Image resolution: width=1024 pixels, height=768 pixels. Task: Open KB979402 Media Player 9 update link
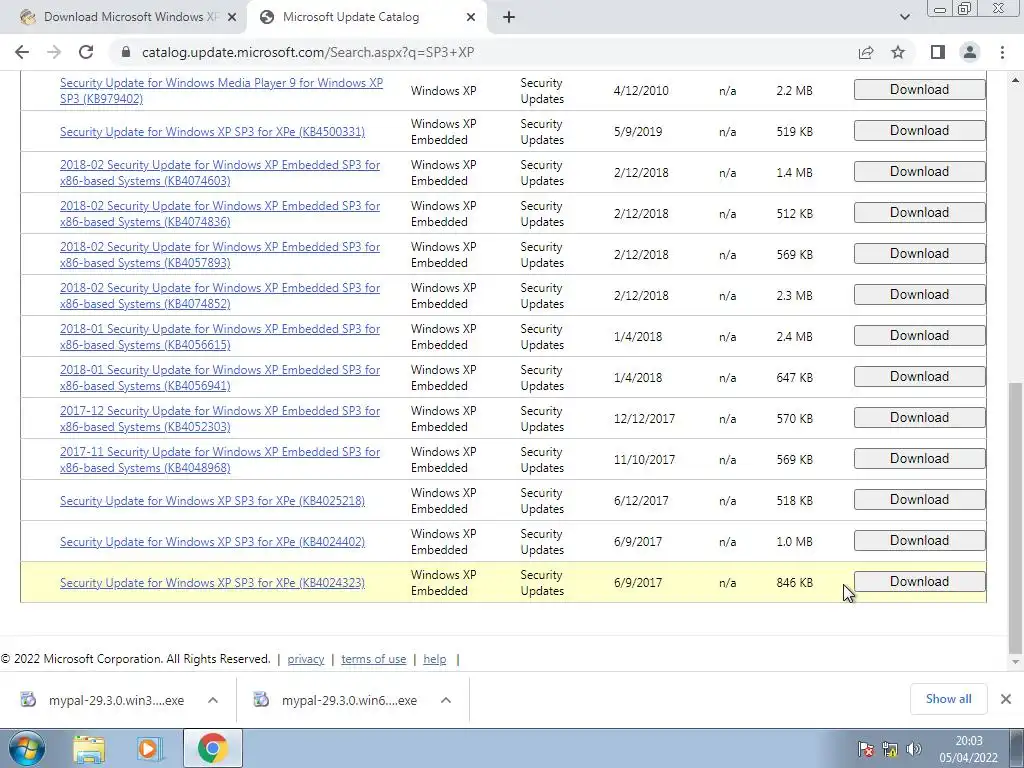coord(221,91)
